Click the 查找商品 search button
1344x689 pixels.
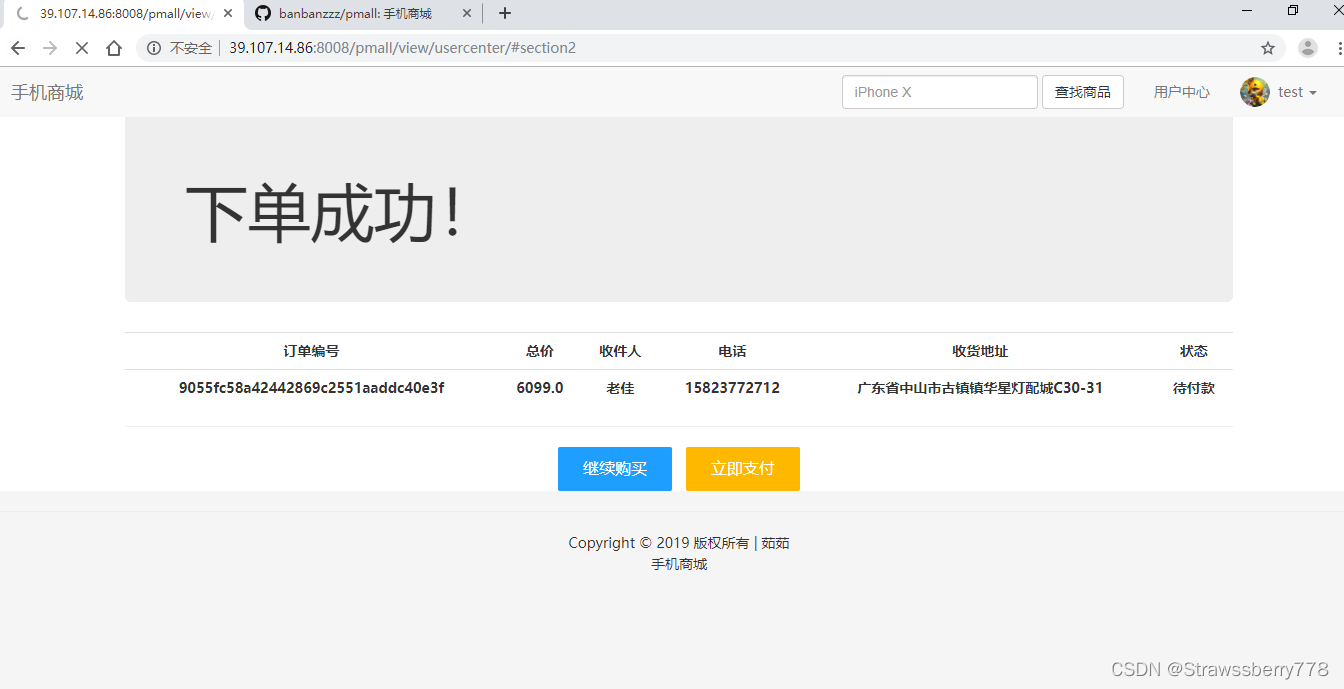tap(1083, 92)
